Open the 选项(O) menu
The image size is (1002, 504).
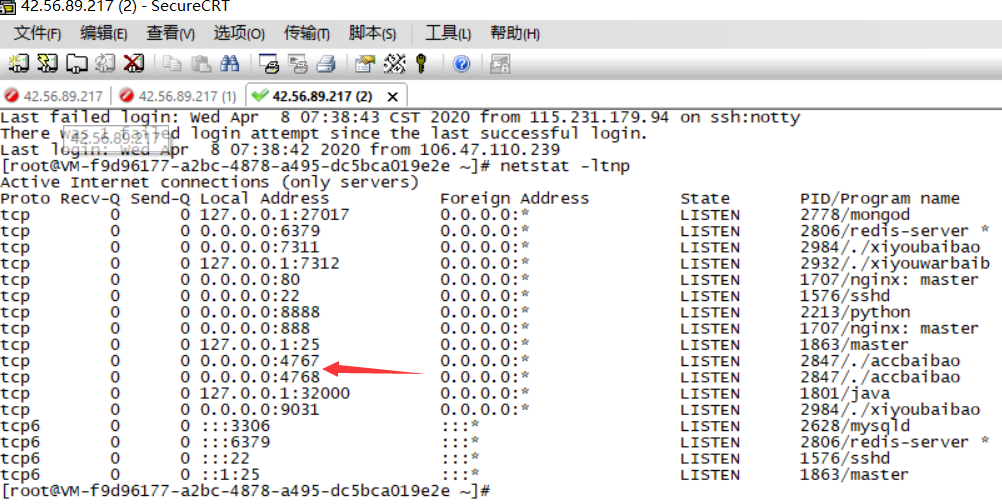coord(239,34)
